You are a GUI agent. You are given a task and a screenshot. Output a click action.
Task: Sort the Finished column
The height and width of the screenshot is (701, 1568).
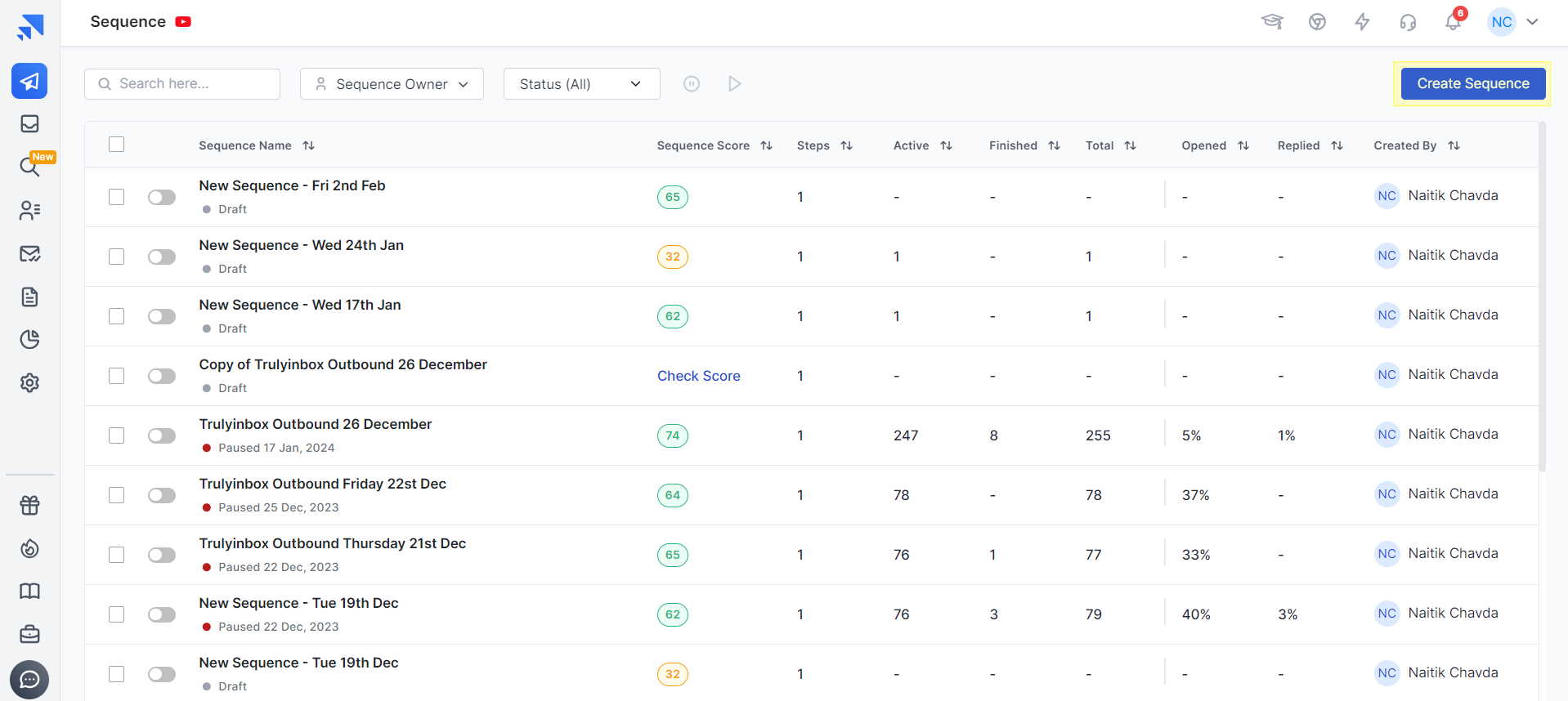1054,145
